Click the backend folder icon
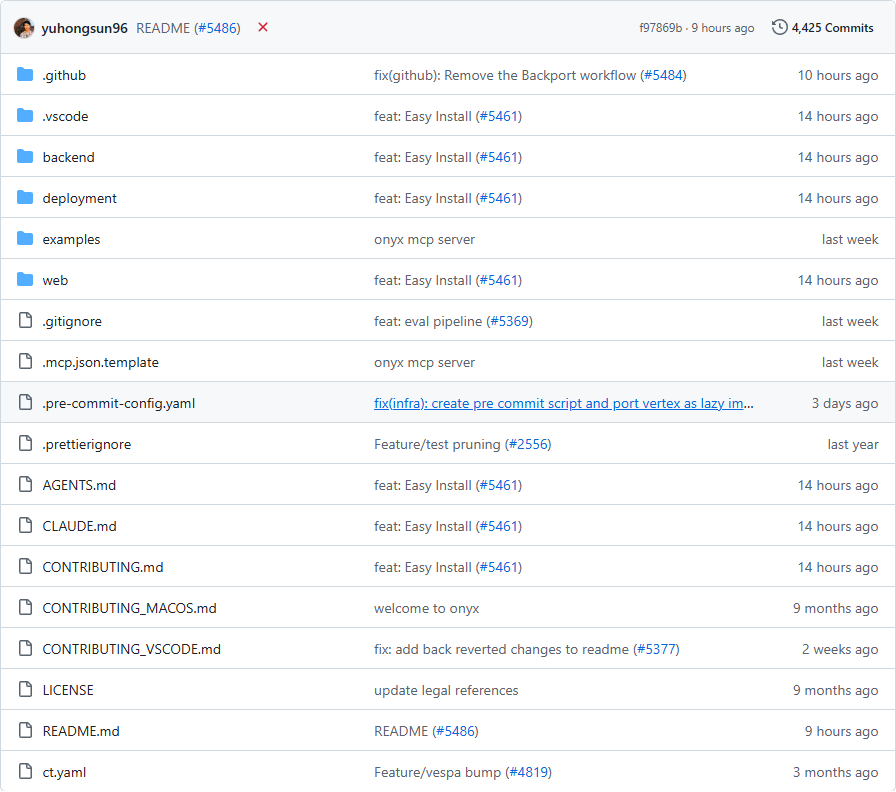 (25, 157)
